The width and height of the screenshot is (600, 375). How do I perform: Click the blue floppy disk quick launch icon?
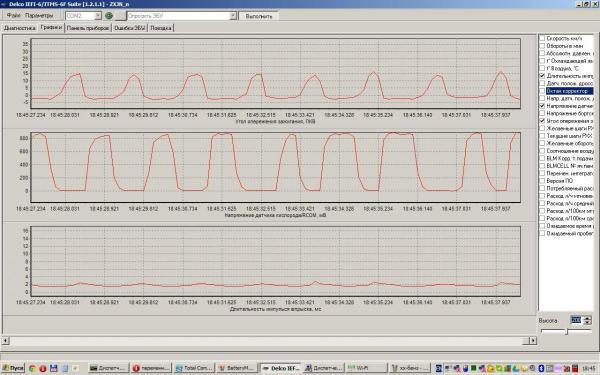[54, 368]
